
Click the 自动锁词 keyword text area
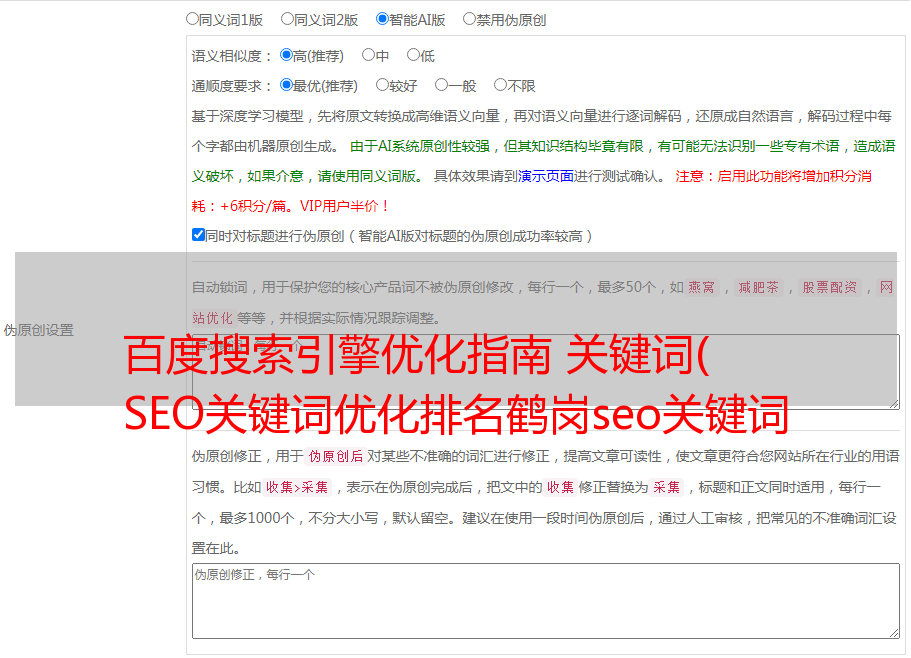coord(546,372)
